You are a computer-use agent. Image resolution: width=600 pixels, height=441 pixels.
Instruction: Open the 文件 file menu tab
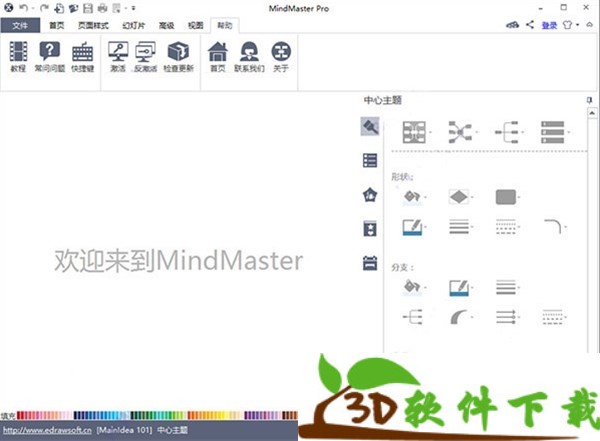click(20, 26)
